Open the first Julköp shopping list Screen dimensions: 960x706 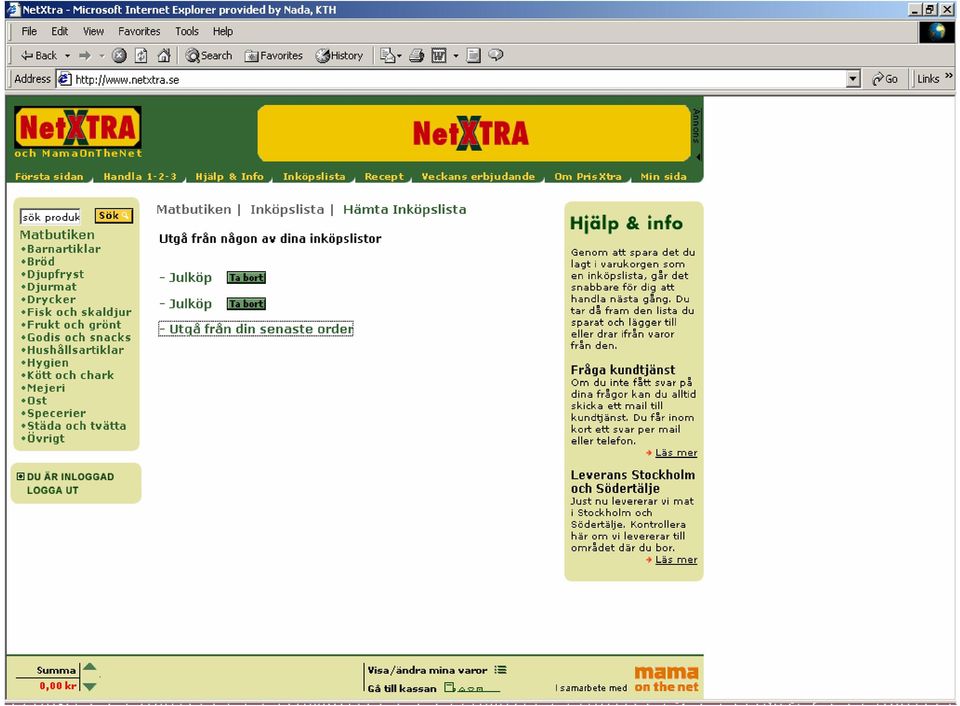coord(190,277)
